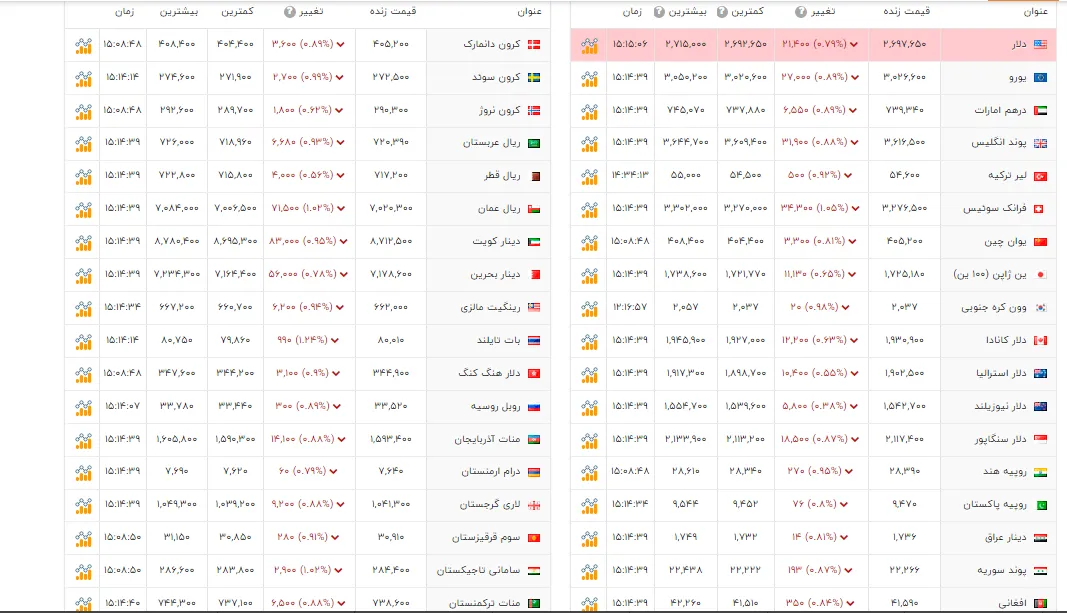This screenshot has width=1067, height=613.
Task: Click the chart icon for کرون دانمارک
Action: 83,45
